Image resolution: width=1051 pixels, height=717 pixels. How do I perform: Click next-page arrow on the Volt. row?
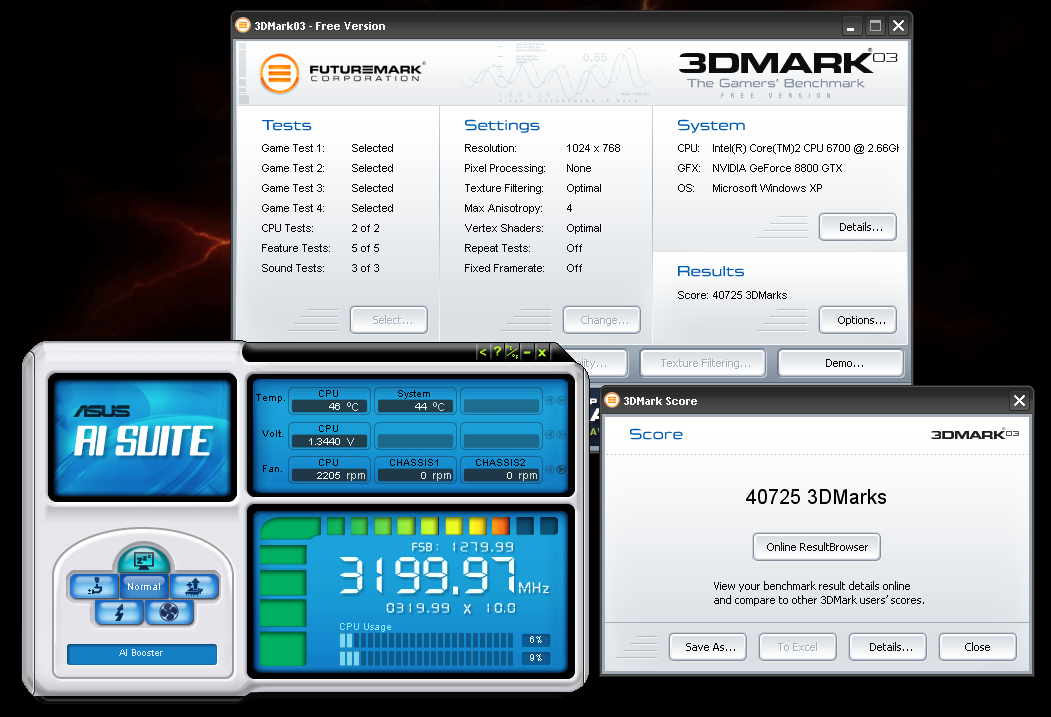561,435
